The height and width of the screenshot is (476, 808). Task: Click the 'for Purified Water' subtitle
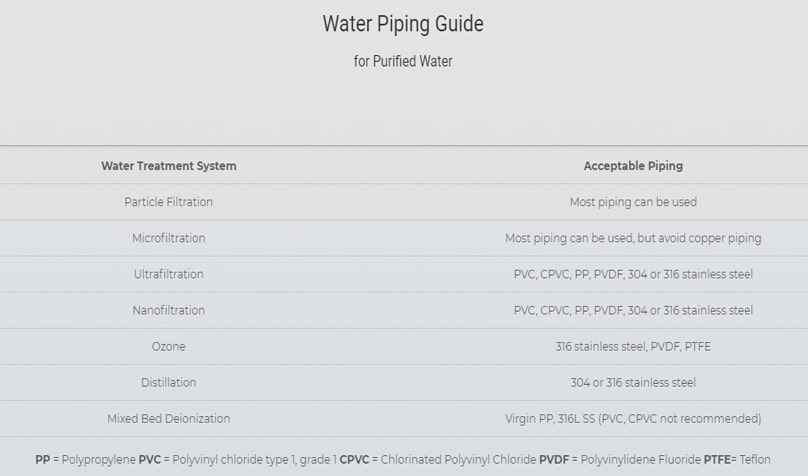click(x=403, y=62)
